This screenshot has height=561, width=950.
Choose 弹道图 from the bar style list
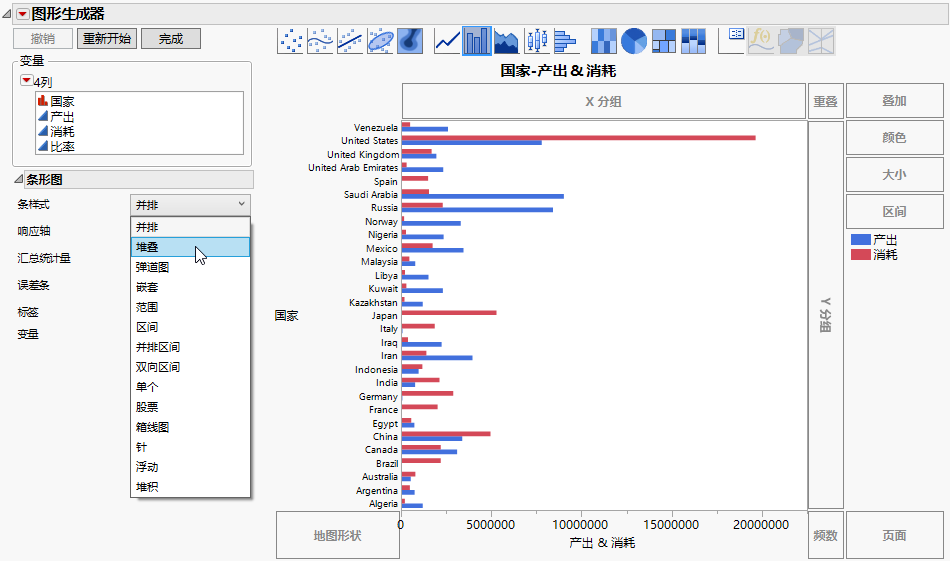[x=190, y=267]
